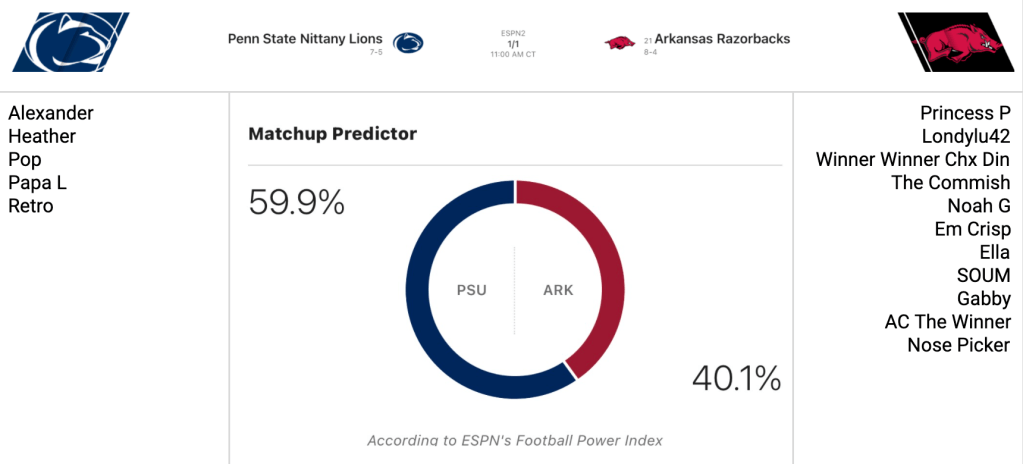Click the 59.9% win probability figure
The width and height of the screenshot is (1023, 464).
pos(296,204)
